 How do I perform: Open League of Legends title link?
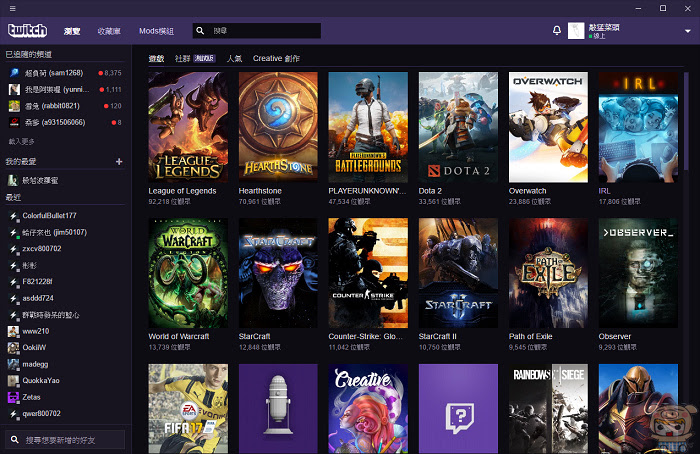182,191
